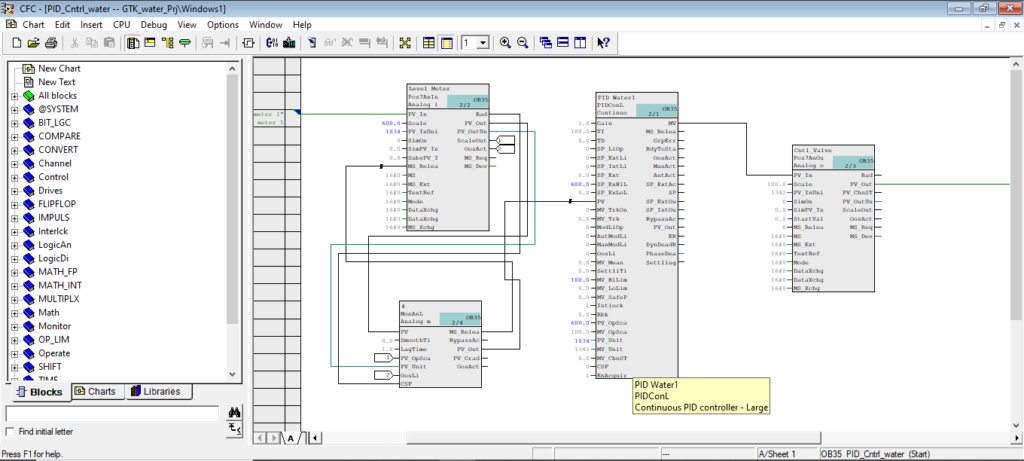Click the context help arrow icon

click(603, 43)
